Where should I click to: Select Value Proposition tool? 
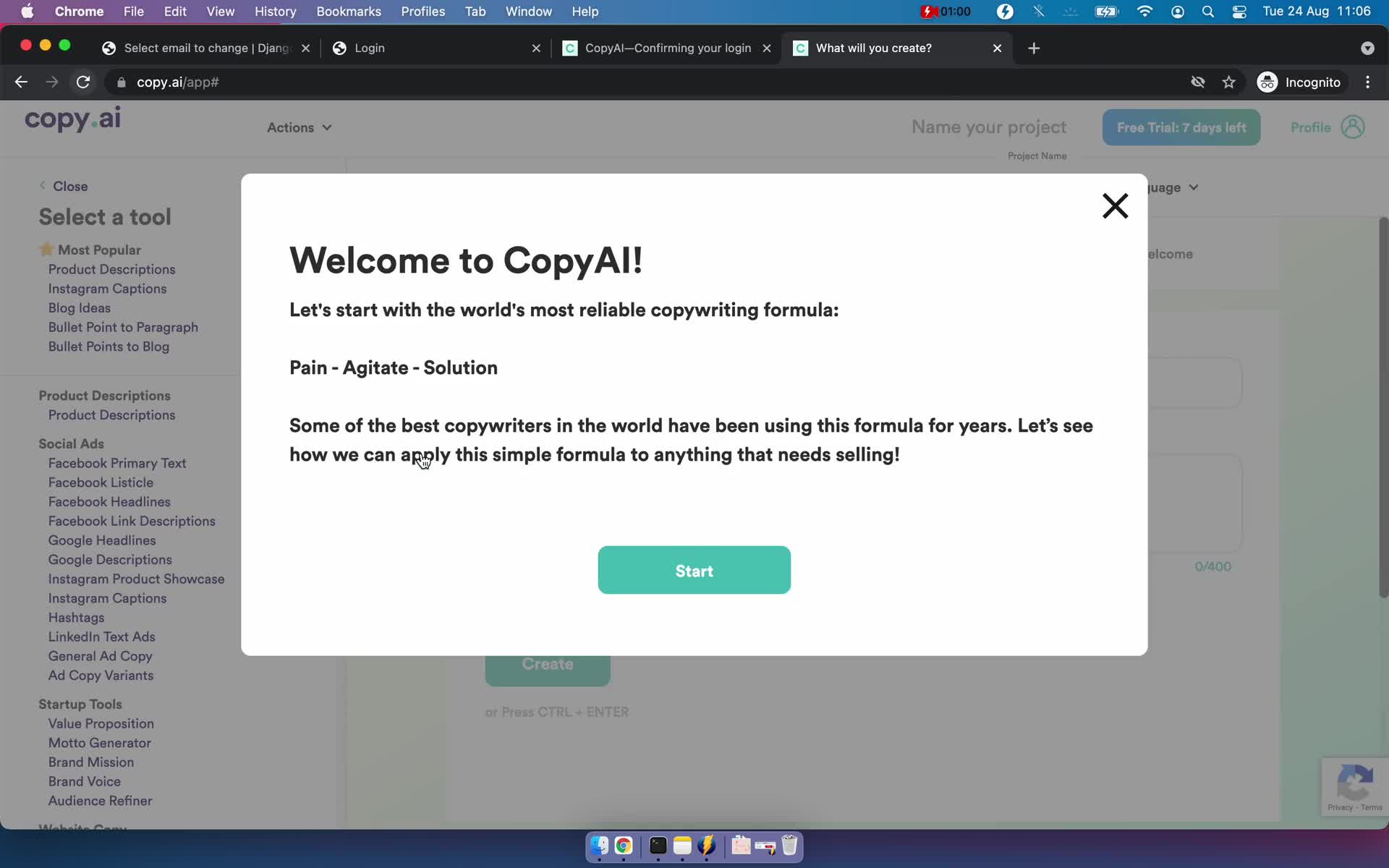(101, 723)
